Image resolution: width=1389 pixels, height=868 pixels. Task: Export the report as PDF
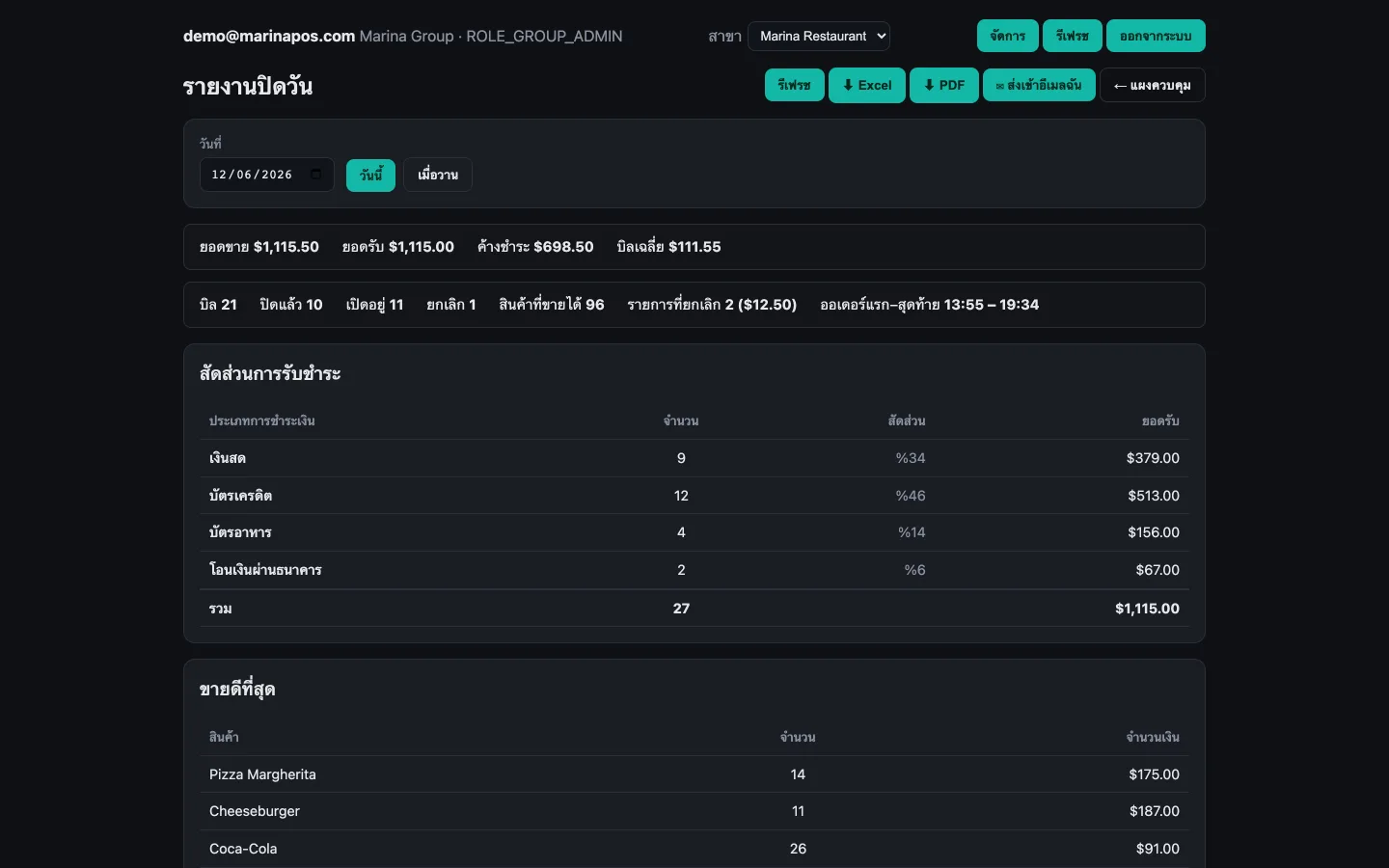pyautogui.click(x=944, y=85)
